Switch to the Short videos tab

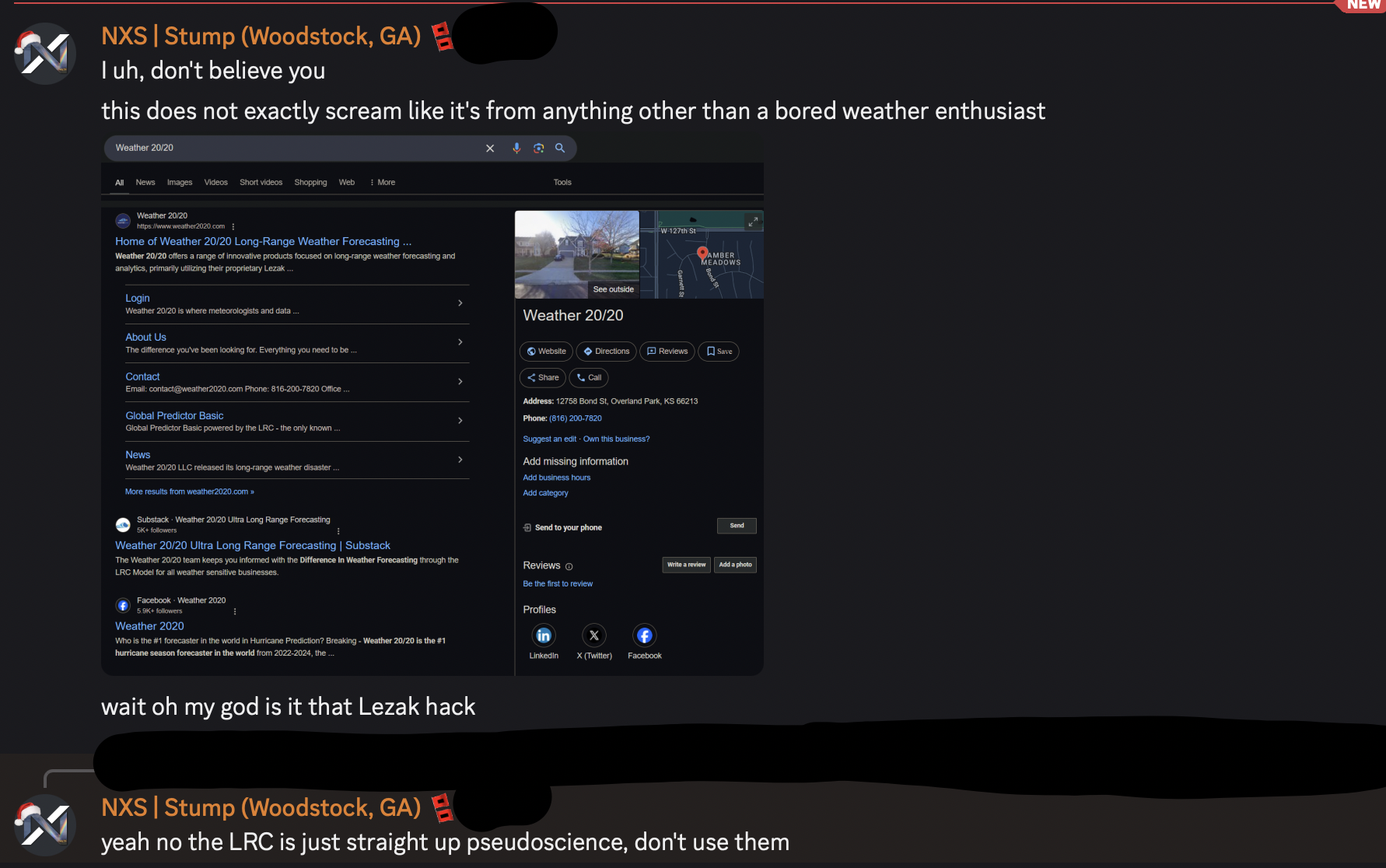[x=261, y=183]
